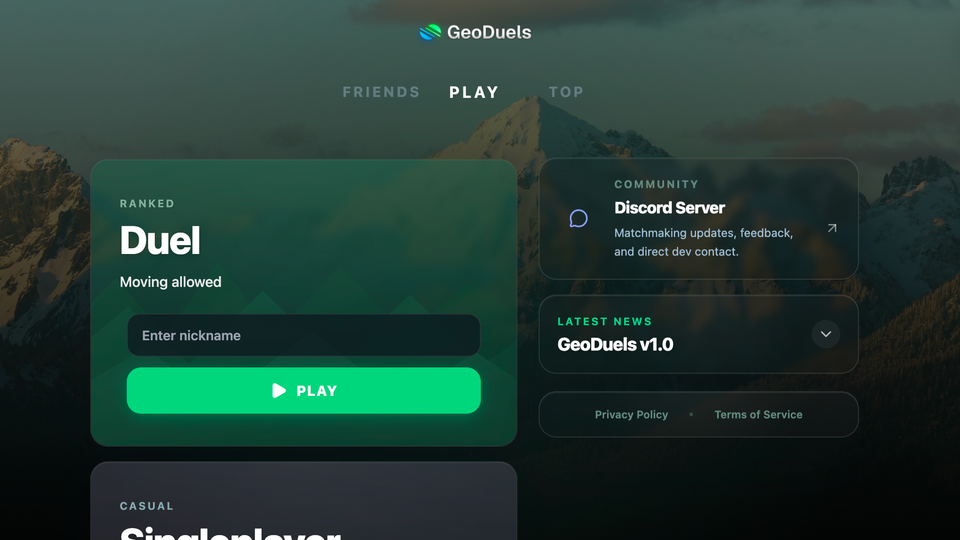This screenshot has width=960, height=540.
Task: Open the Privacy Policy link
Action: (631, 414)
